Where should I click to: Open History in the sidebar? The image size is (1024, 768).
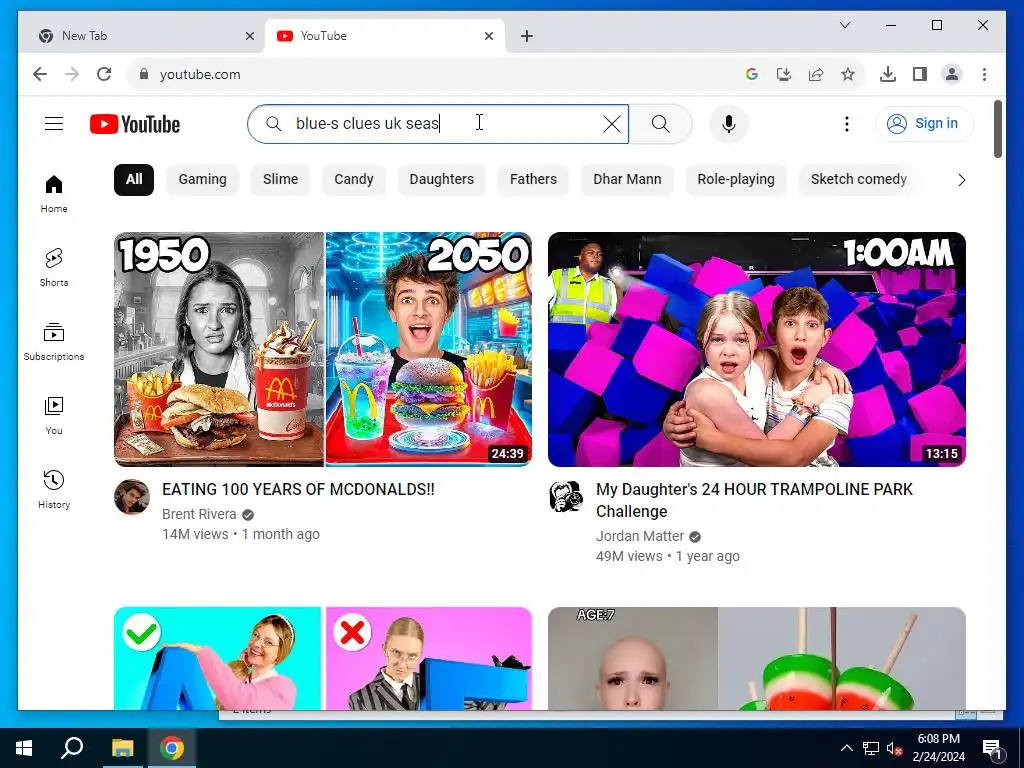[x=54, y=490]
